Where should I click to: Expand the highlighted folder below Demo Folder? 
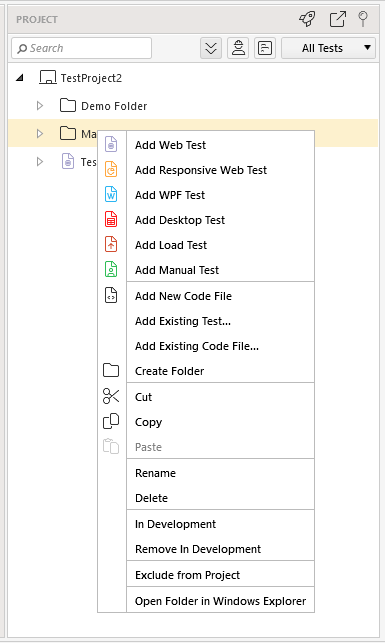click(40, 134)
